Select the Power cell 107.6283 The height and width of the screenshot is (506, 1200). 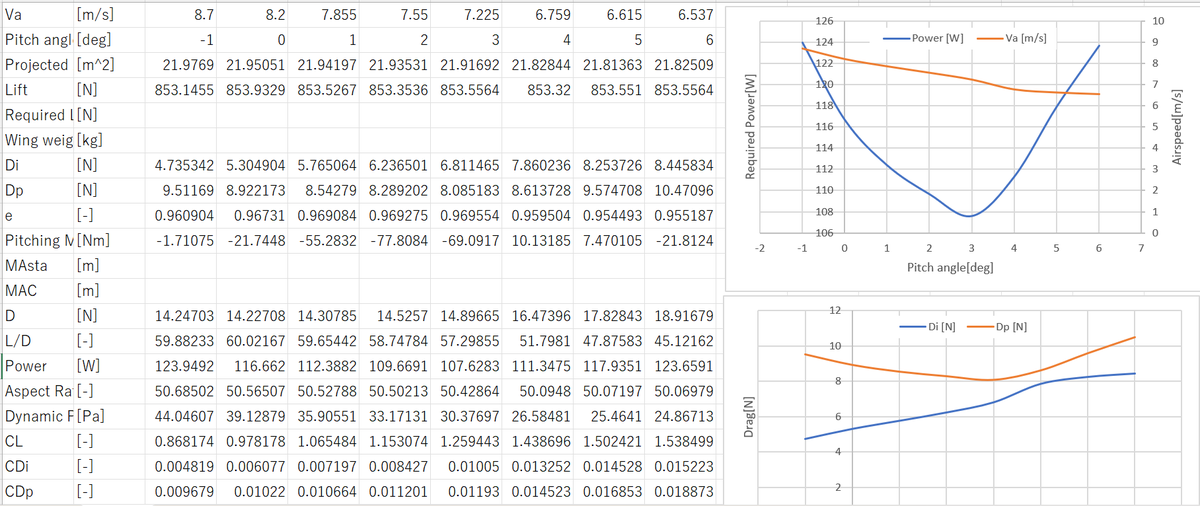[468, 366]
